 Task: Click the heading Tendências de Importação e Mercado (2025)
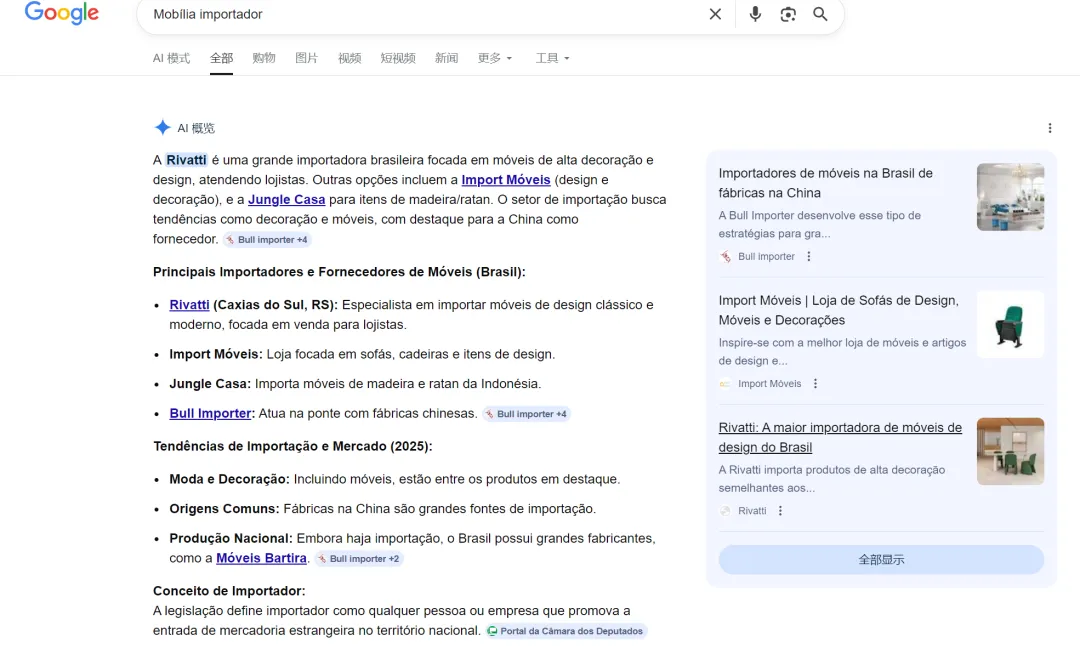pos(293,446)
